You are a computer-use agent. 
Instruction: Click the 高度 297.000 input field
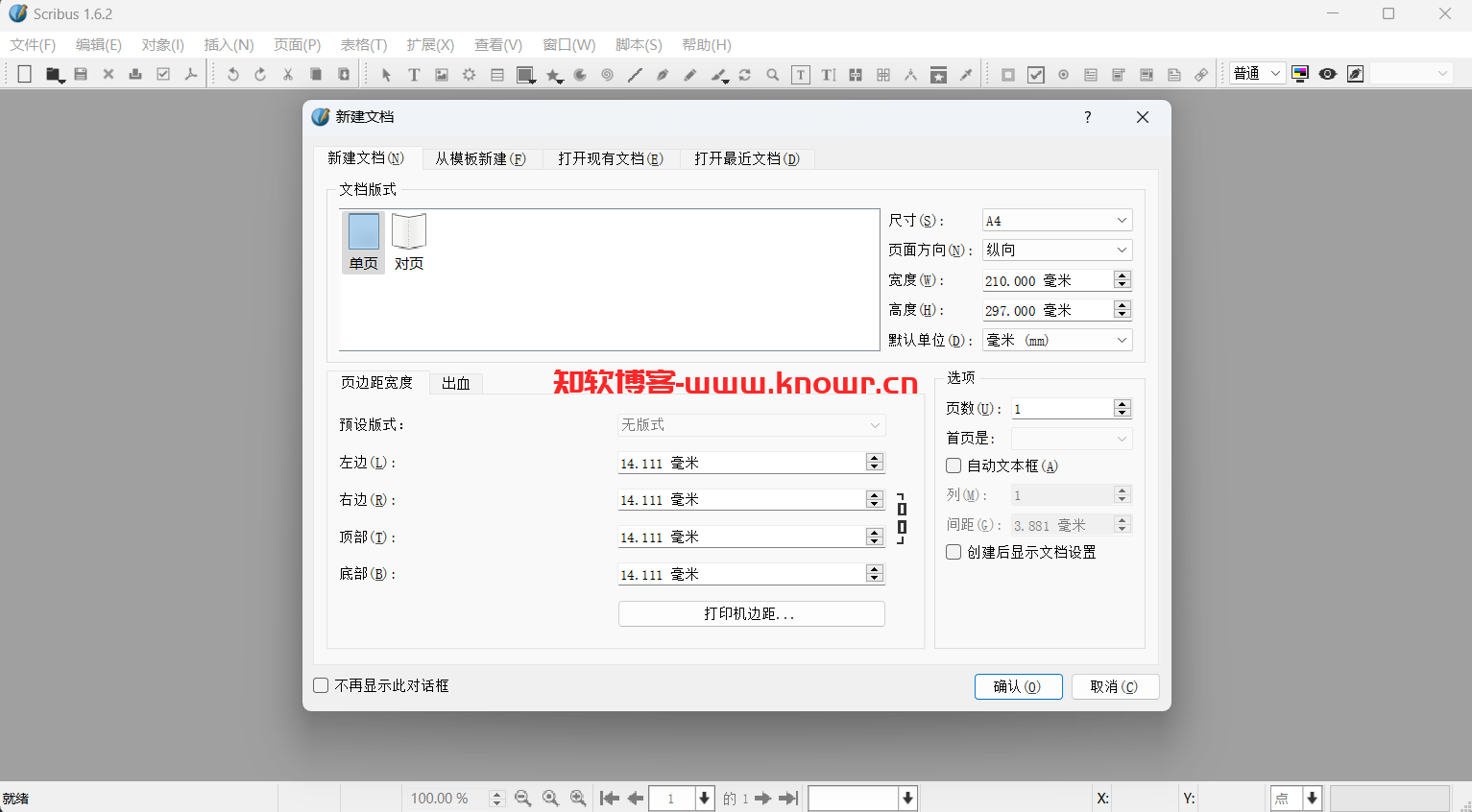click(x=1048, y=310)
